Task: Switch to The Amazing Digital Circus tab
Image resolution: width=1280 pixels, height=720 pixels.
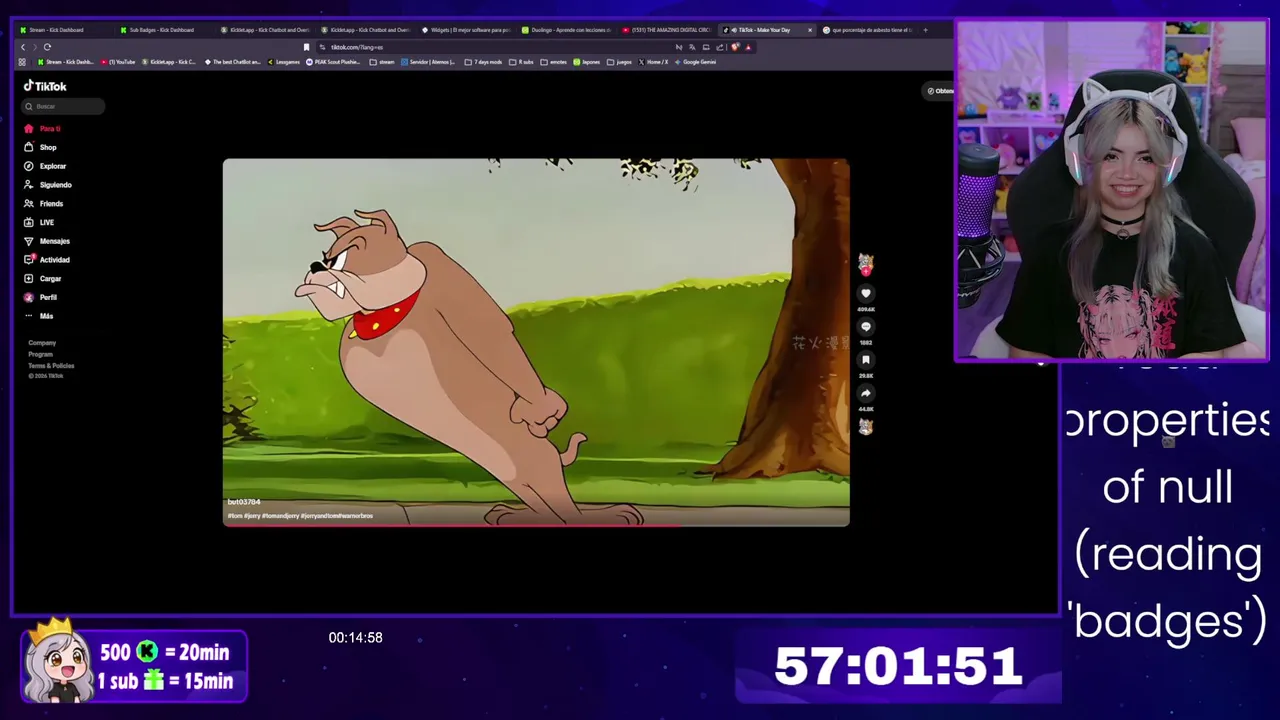Action: point(665,30)
